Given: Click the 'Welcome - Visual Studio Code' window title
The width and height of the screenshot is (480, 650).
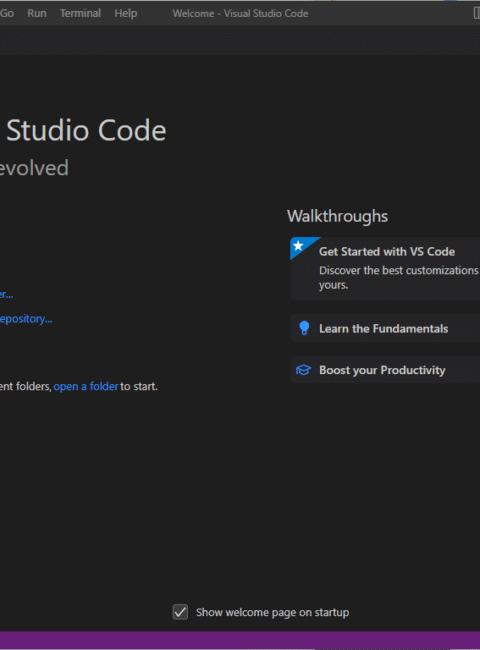Looking at the screenshot, I should (240, 13).
